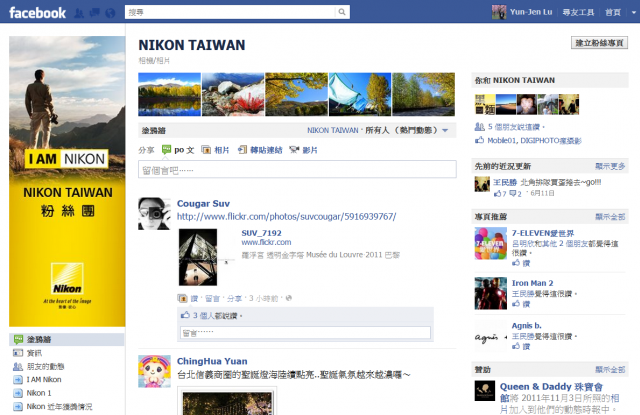Image resolution: width=640 pixels, height=415 pixels.
Task: Click ChingHua Yuan profile picture
Action: pyautogui.click(x=154, y=371)
